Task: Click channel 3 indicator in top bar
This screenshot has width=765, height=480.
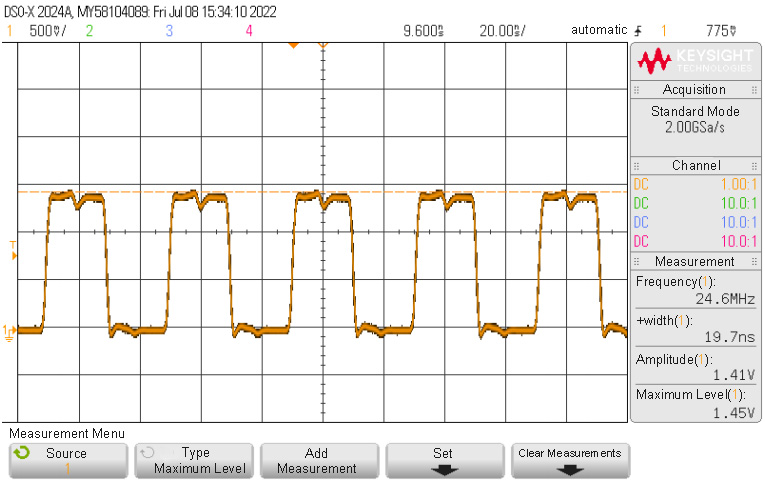Action: (169, 31)
